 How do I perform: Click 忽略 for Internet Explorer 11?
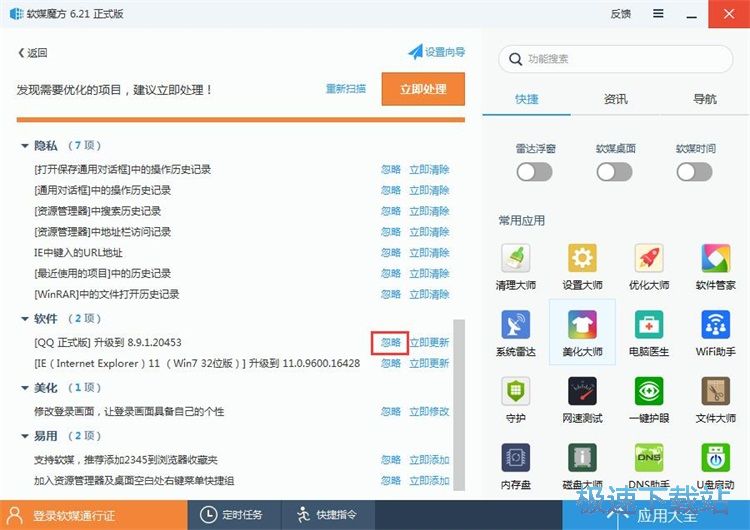[390, 364]
